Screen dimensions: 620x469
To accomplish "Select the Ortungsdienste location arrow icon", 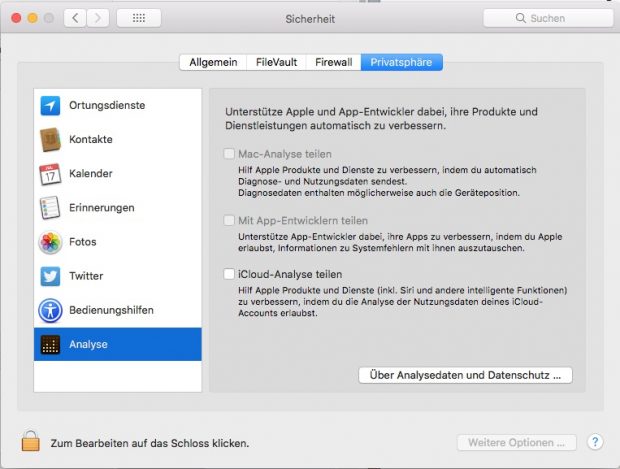I will tap(50, 105).
